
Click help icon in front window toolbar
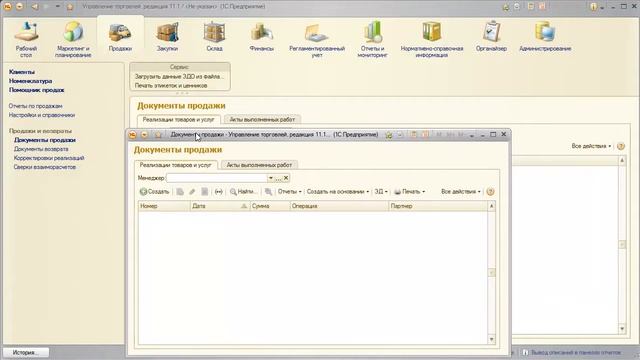pos(491,191)
